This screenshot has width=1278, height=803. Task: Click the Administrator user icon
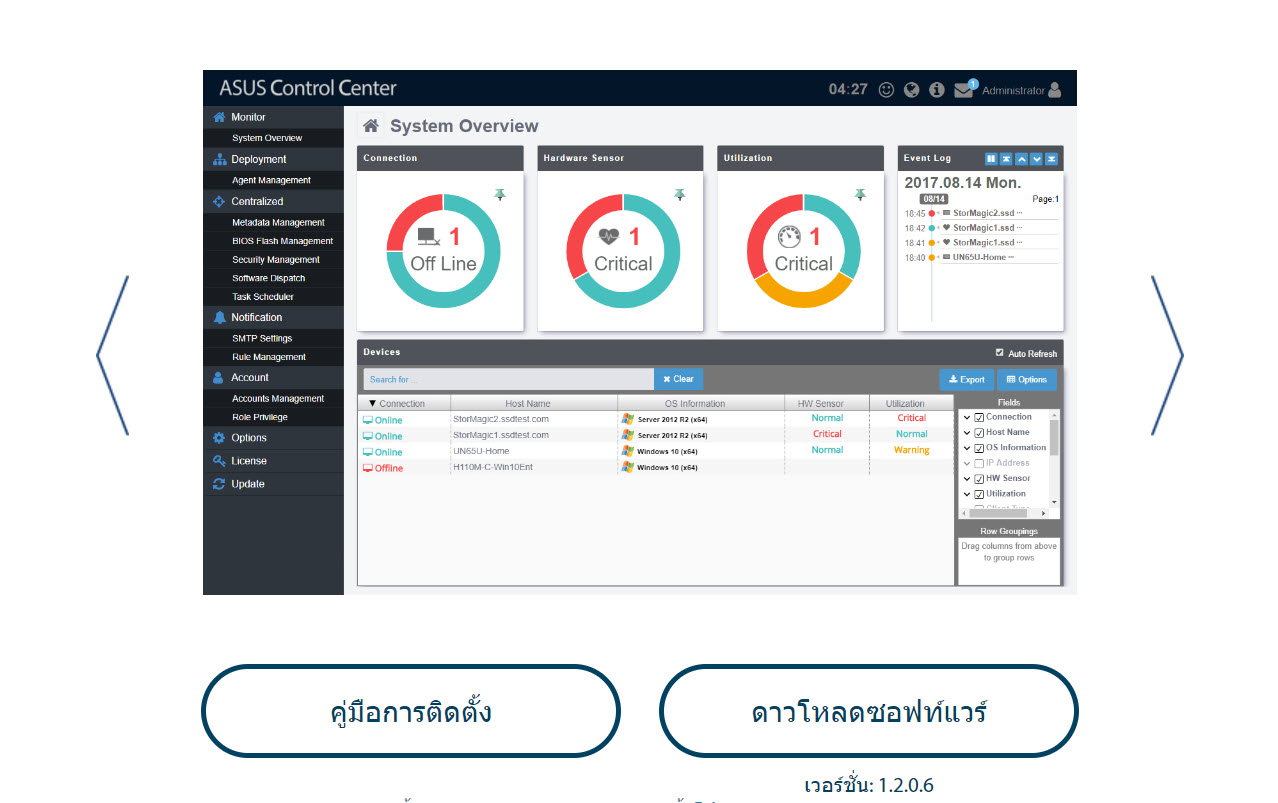click(x=1055, y=90)
